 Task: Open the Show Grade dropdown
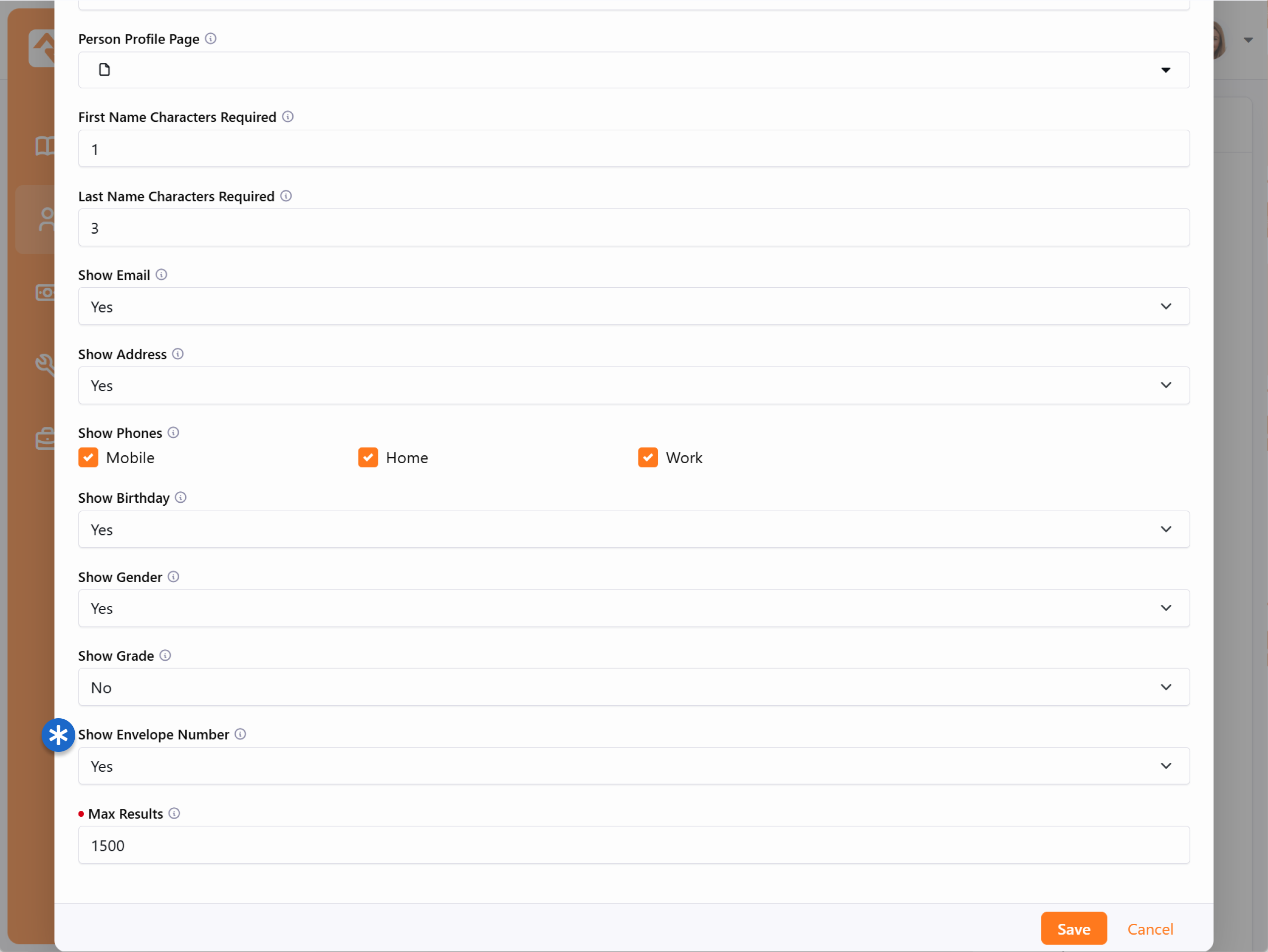(x=634, y=687)
